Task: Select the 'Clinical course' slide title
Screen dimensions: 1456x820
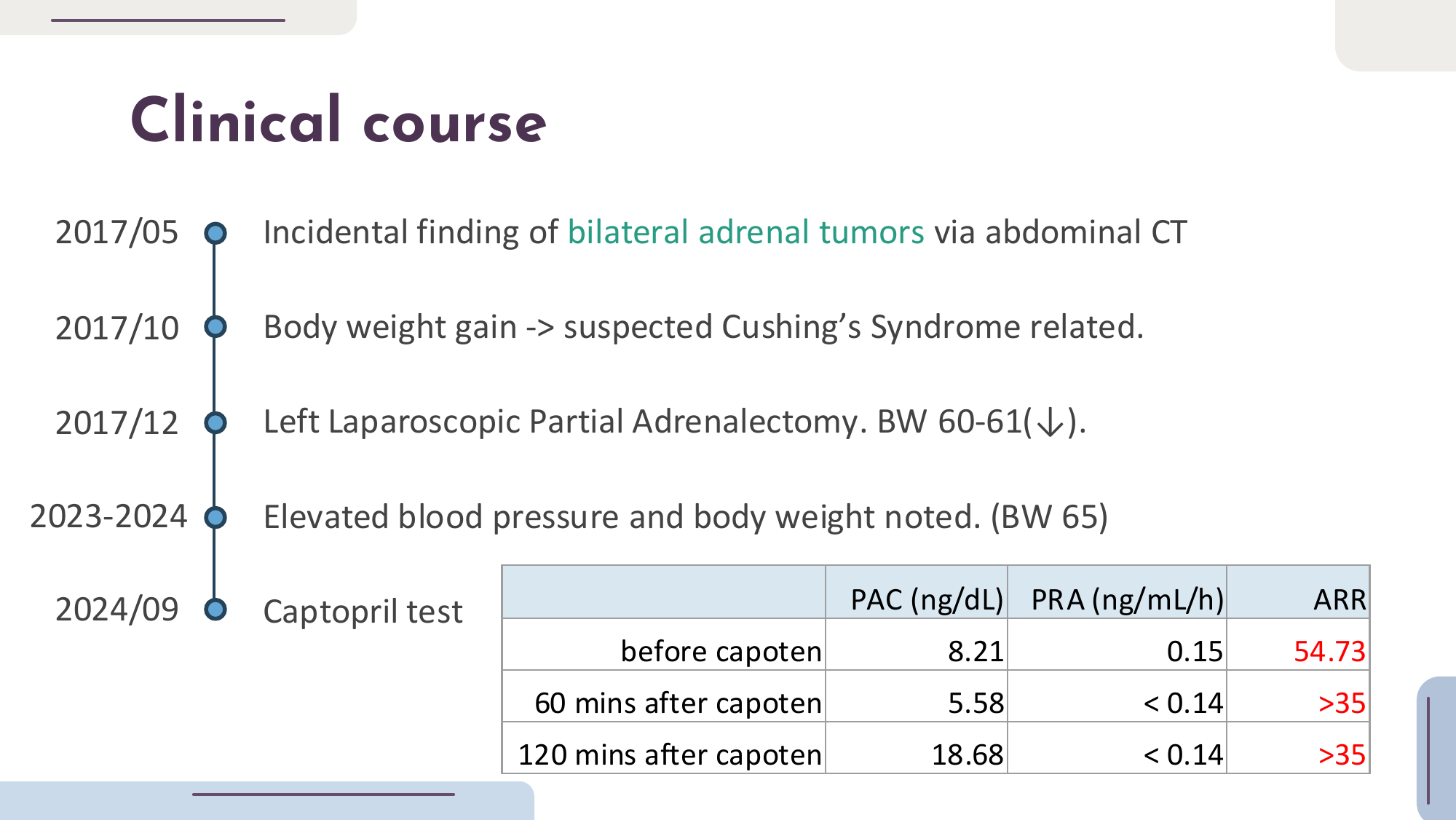Action: coord(338,121)
